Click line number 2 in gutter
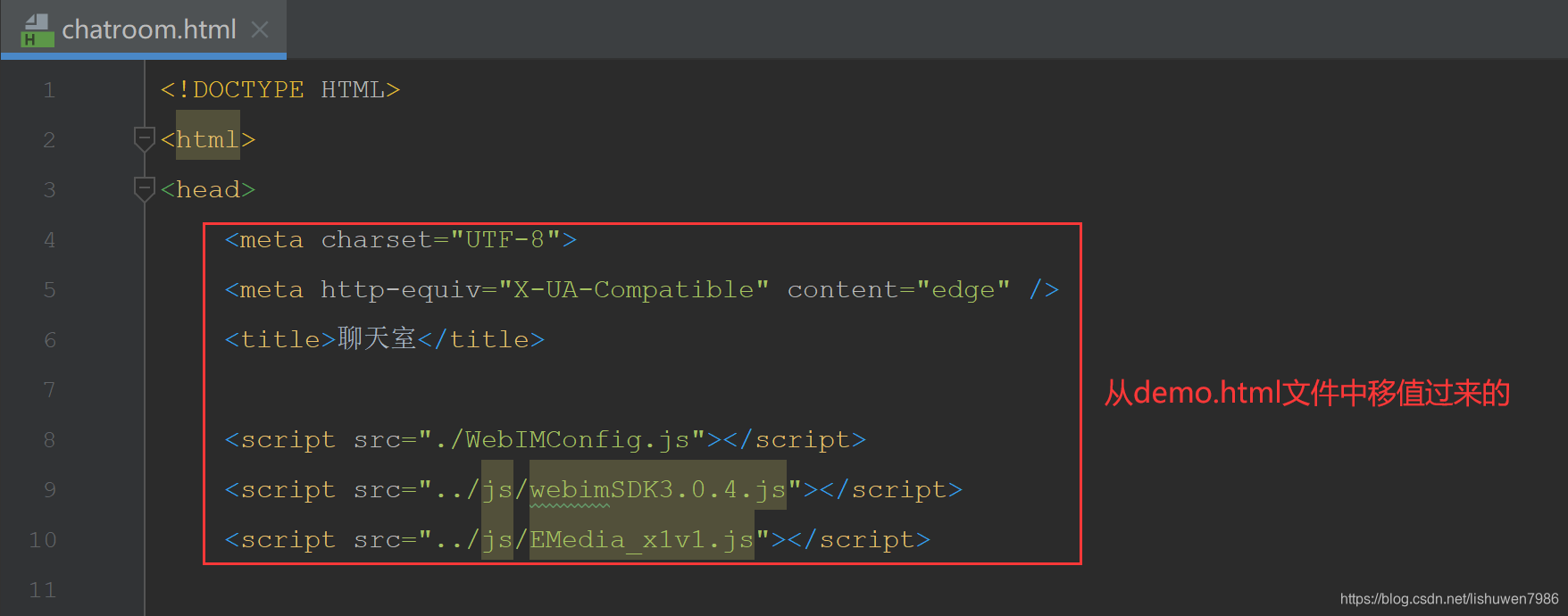Viewport: 1568px width, 616px height. pos(49,140)
